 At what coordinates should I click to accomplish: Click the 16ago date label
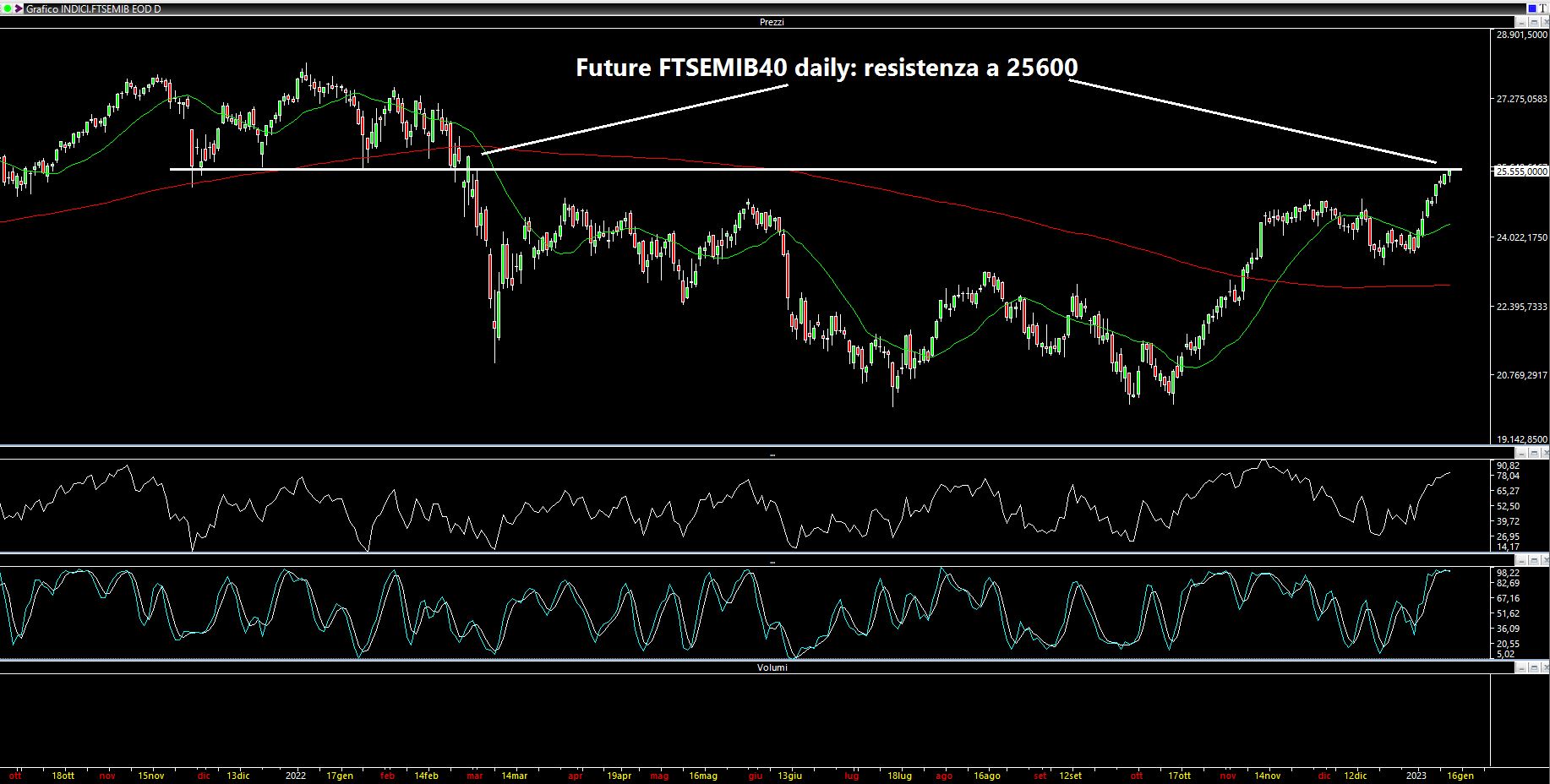click(x=987, y=776)
